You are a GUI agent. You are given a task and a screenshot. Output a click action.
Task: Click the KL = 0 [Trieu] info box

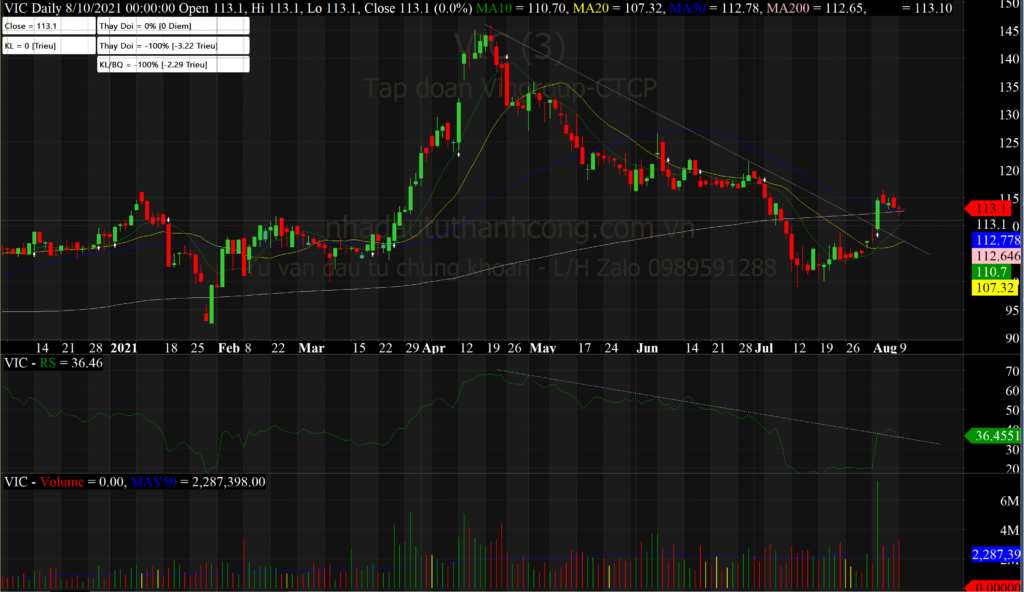click(x=47, y=45)
